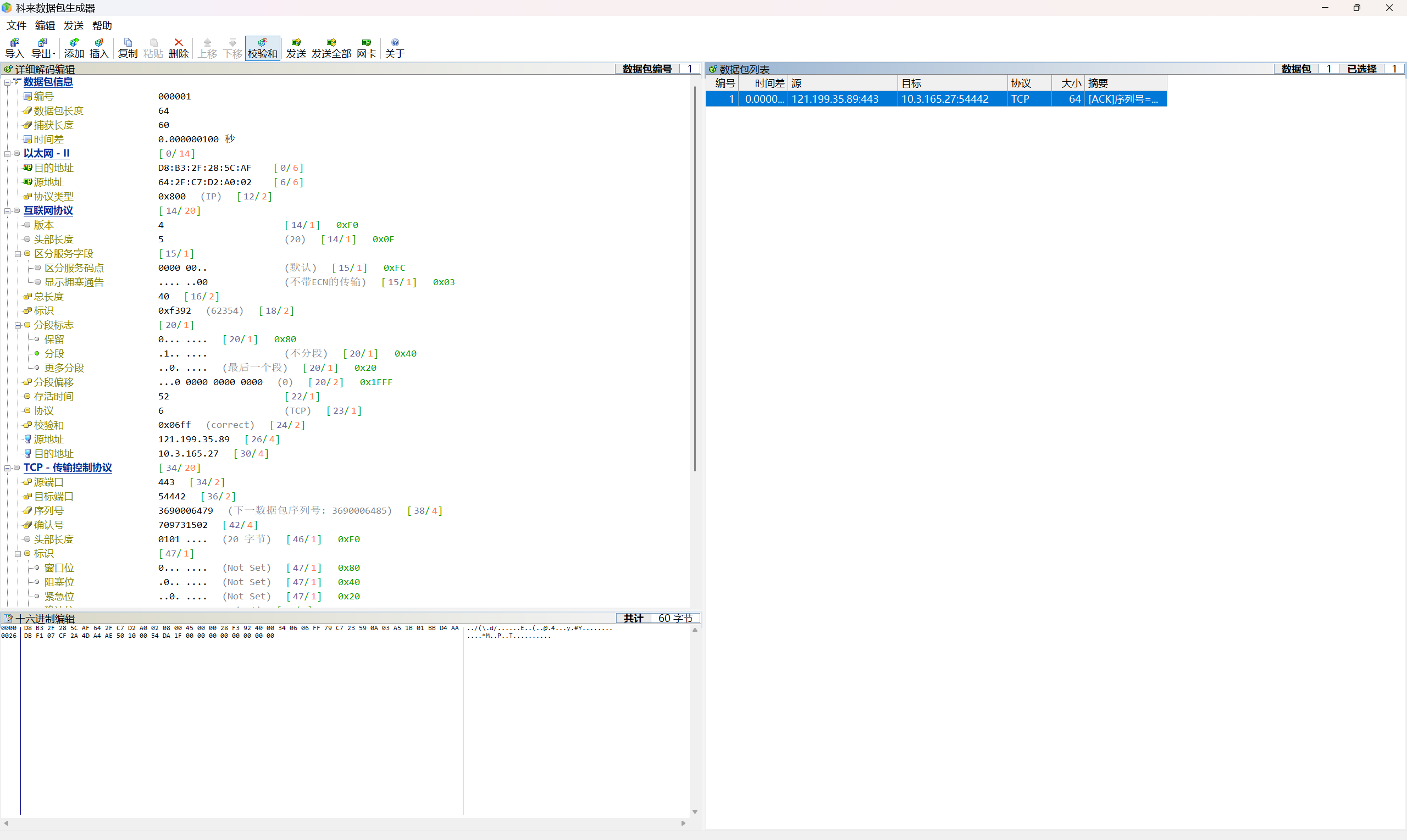Click the TCP - 传输控制协议 heading link
The width and height of the screenshot is (1407, 840).
(x=68, y=468)
